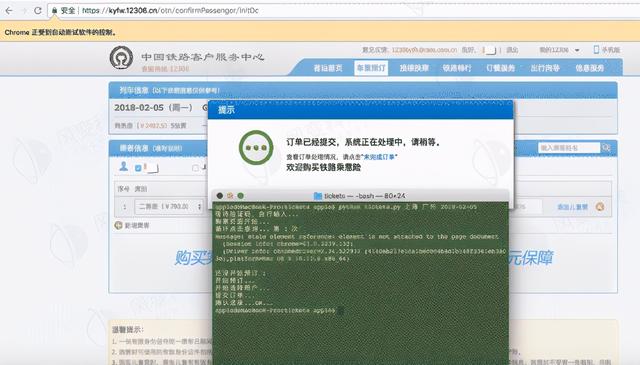
Task: Click the terminal title 'tickets — -bash — 80×24'
Action: pyautogui.click(x=364, y=196)
